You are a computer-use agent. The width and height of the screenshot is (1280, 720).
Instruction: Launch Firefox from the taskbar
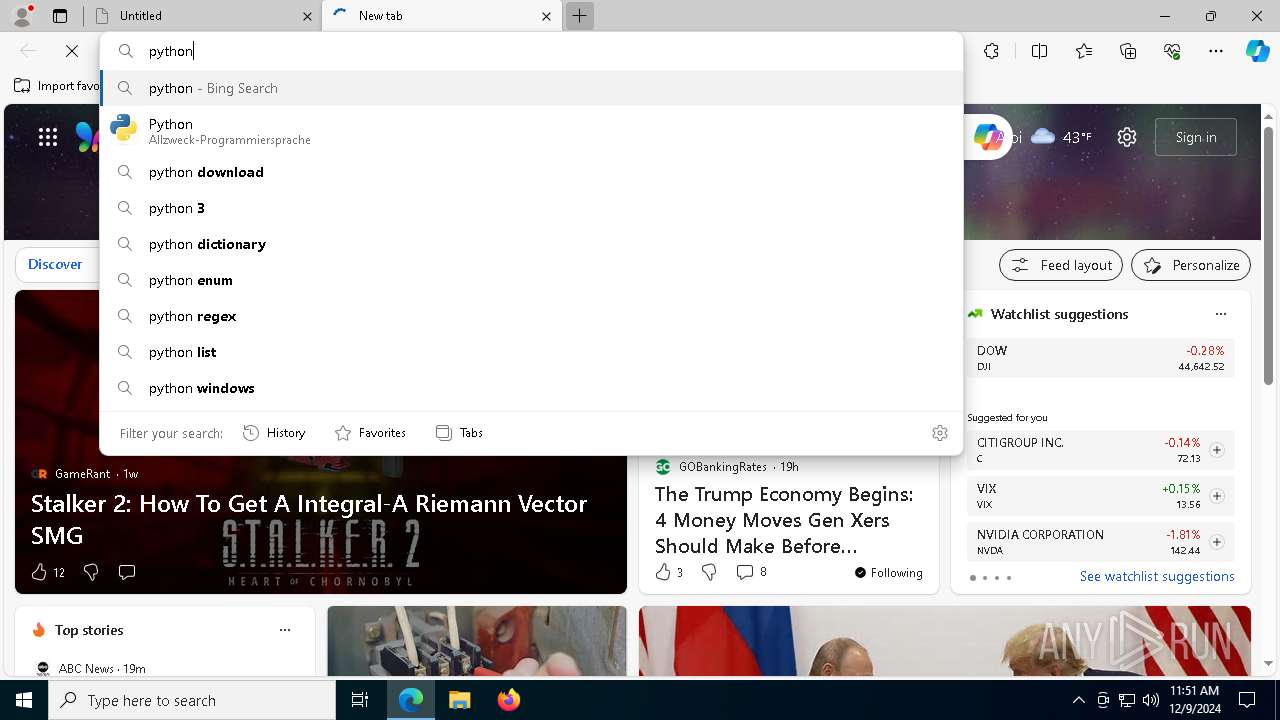509,700
